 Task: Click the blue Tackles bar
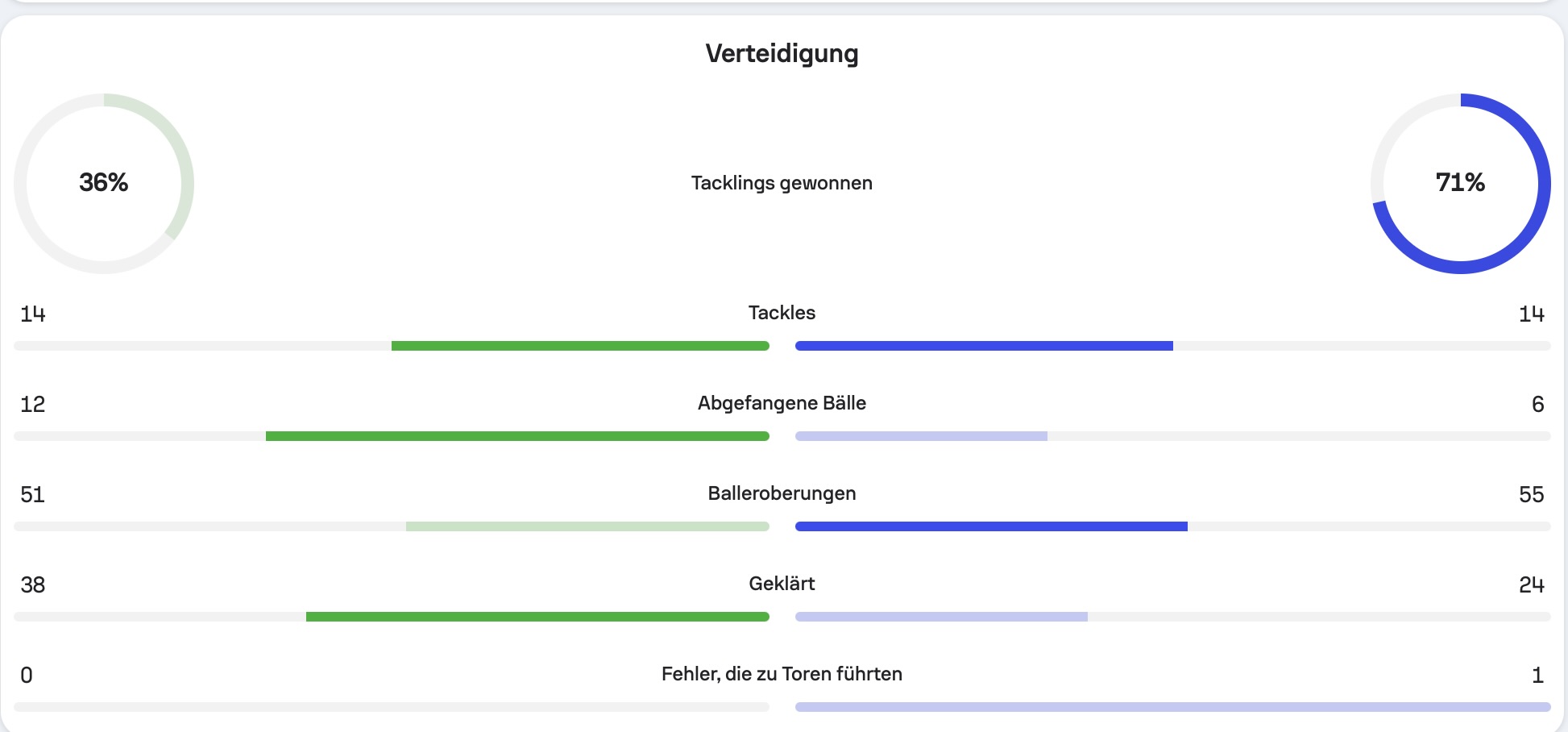click(984, 346)
